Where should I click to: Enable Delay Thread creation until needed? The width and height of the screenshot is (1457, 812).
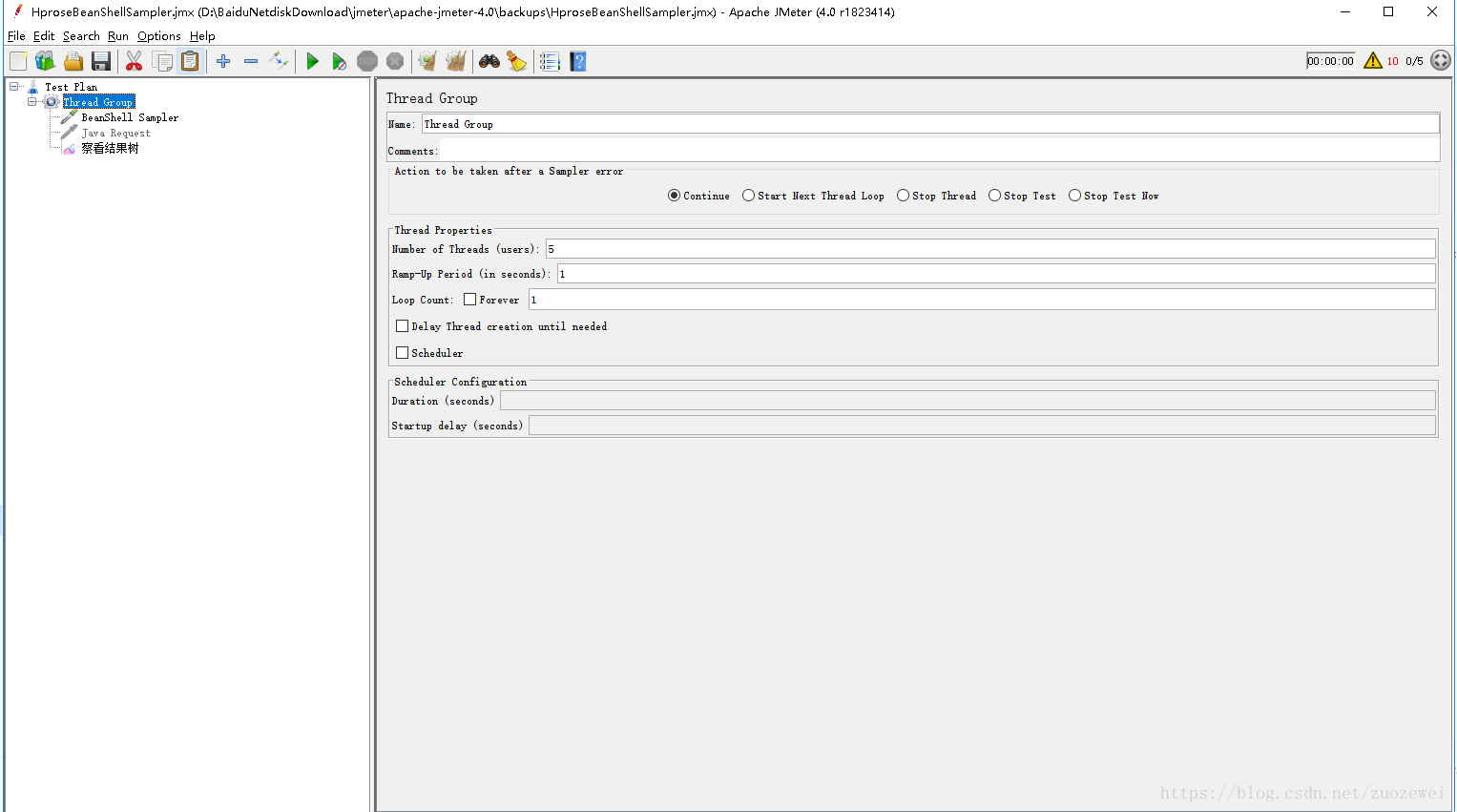pyautogui.click(x=403, y=326)
